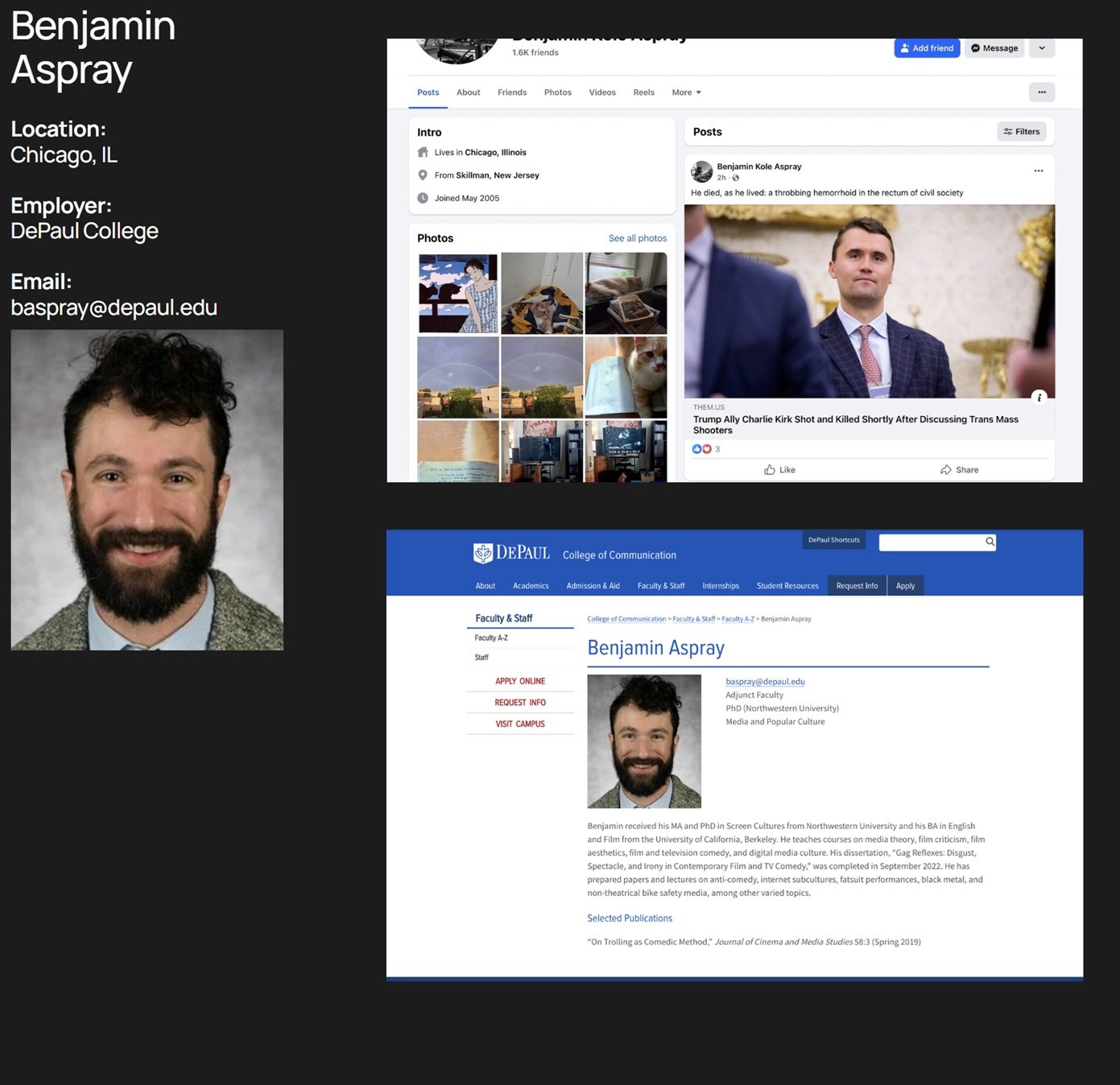The width and height of the screenshot is (1120, 1085).
Task: Click See all photos link
Action: coord(638,238)
